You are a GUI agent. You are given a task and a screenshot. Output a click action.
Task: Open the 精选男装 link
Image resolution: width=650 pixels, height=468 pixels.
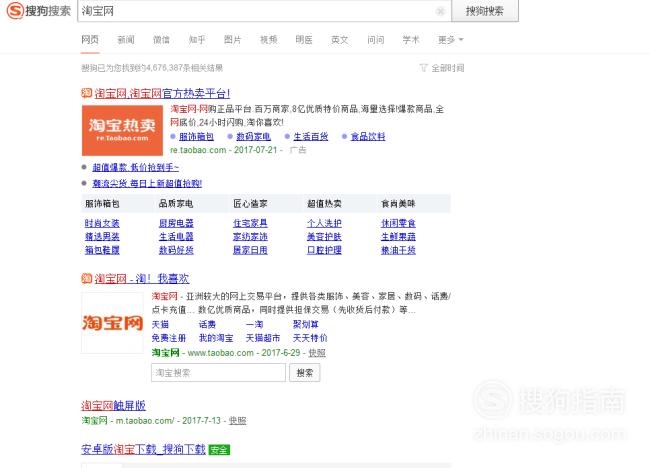point(102,237)
